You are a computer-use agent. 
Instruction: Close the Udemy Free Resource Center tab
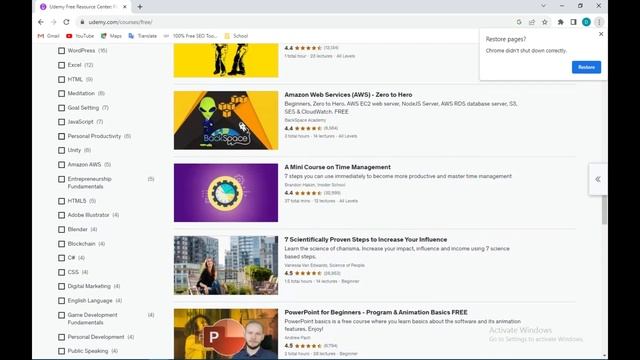tap(124, 7)
